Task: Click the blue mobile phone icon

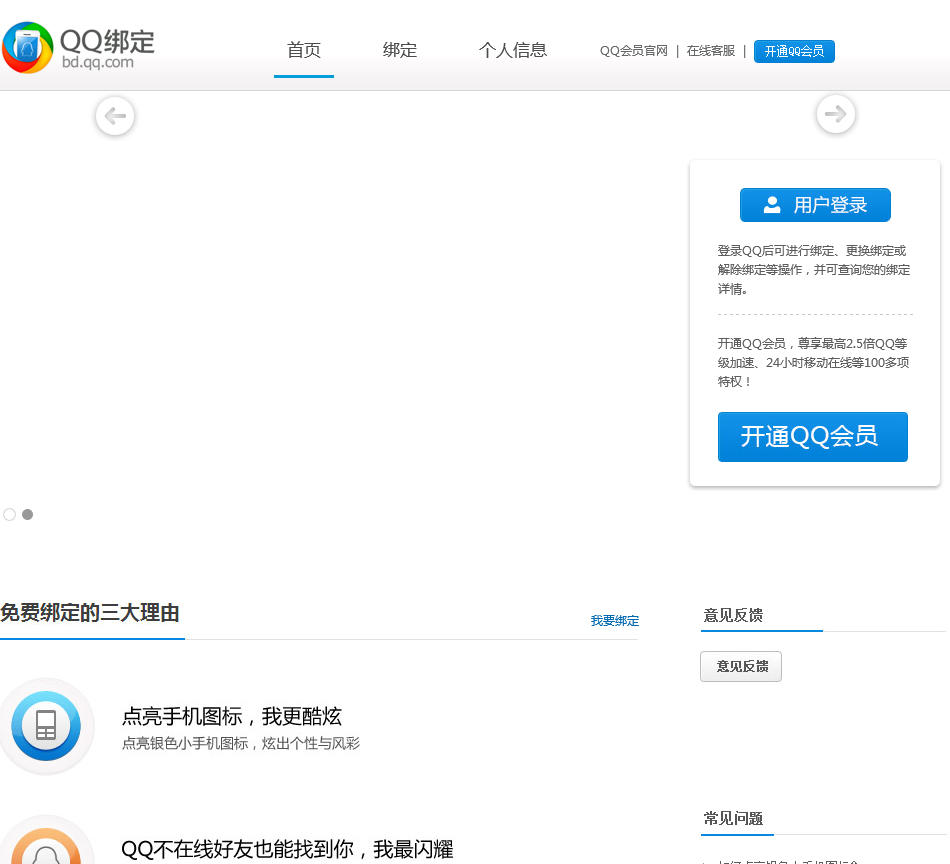Action: click(x=46, y=725)
